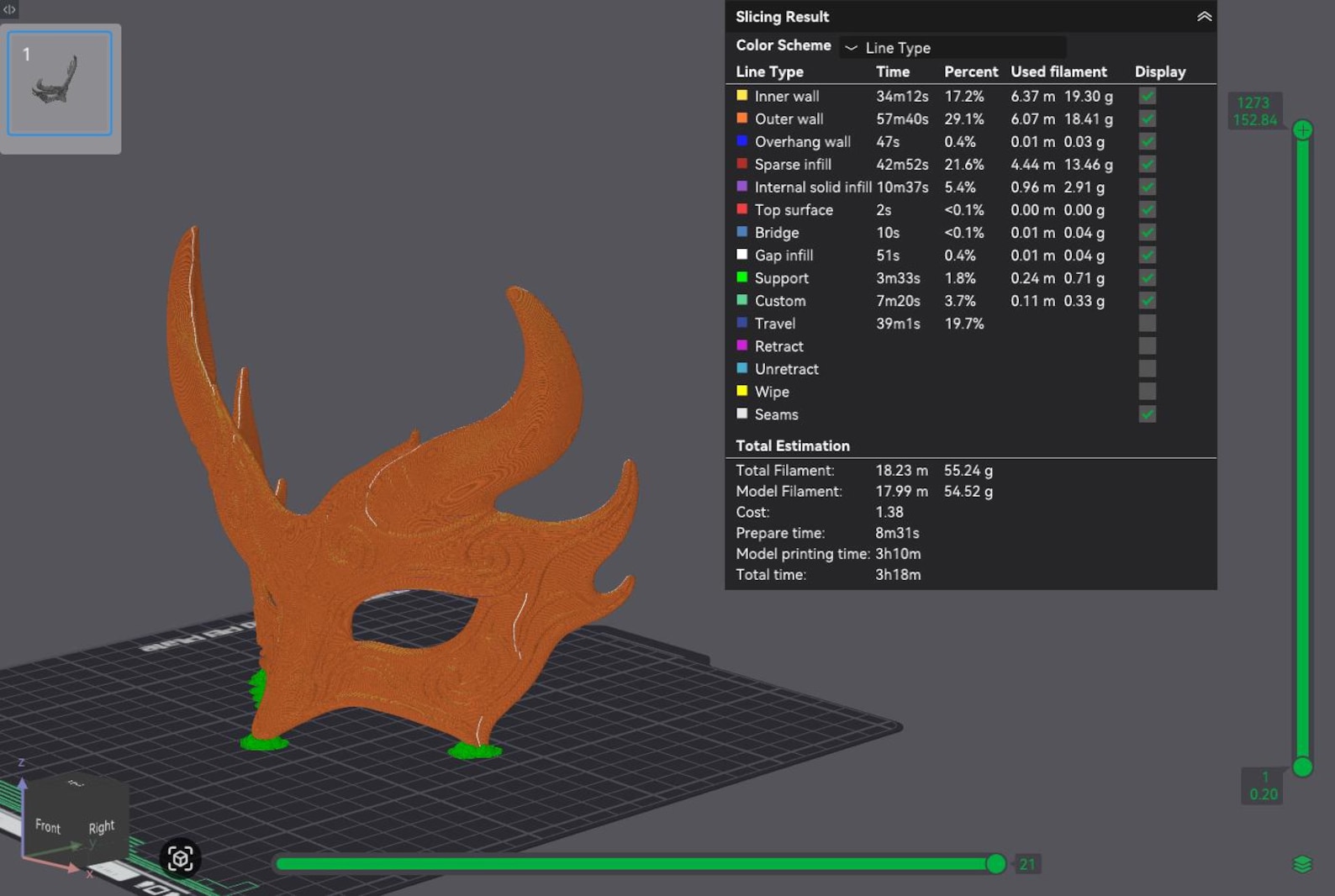Viewport: 1335px width, 896px height.
Task: Click the Total Filament 18.23 m value
Action: tap(901, 470)
